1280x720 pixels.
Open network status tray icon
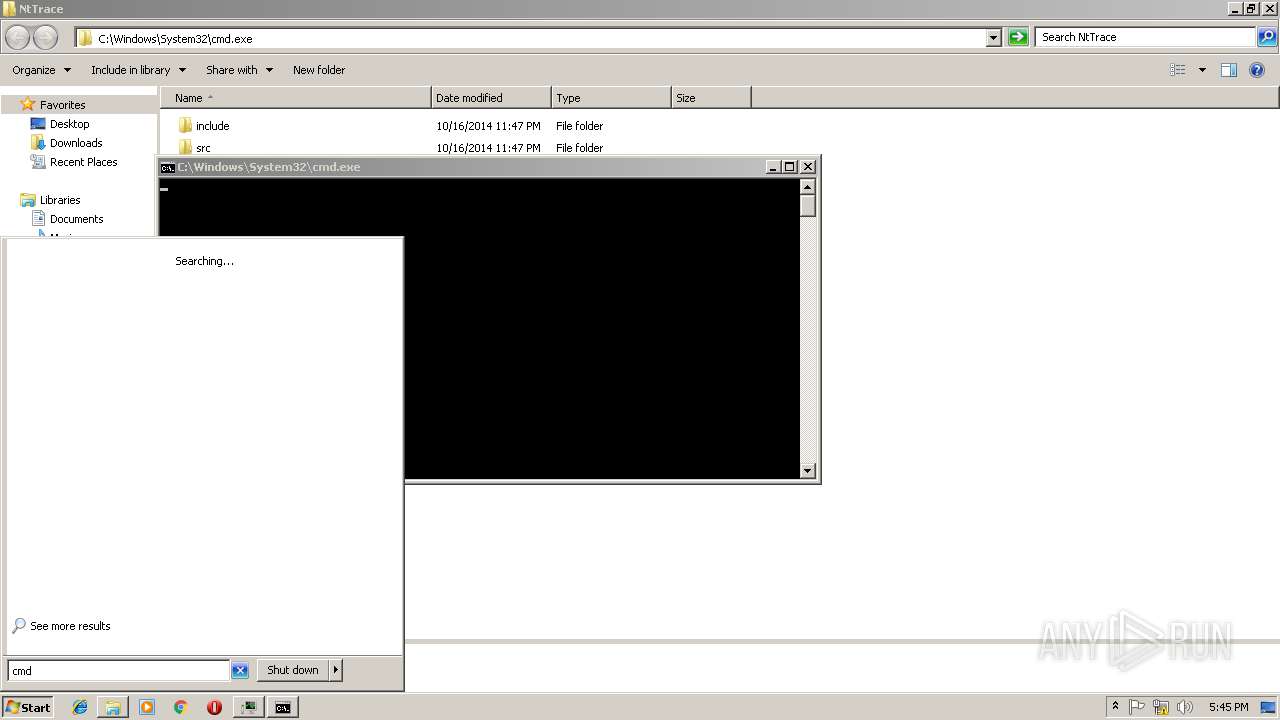[x=1161, y=707]
